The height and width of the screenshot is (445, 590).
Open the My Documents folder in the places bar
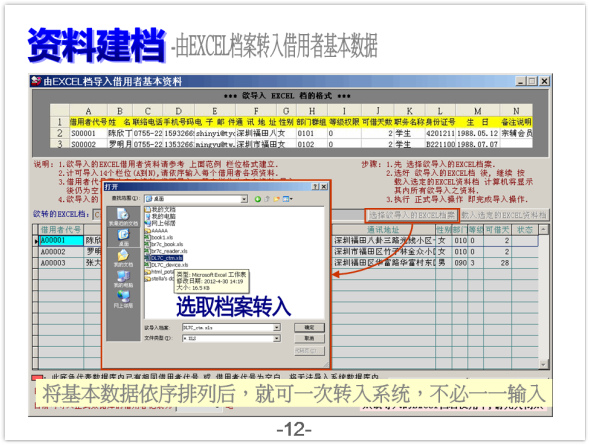123,258
